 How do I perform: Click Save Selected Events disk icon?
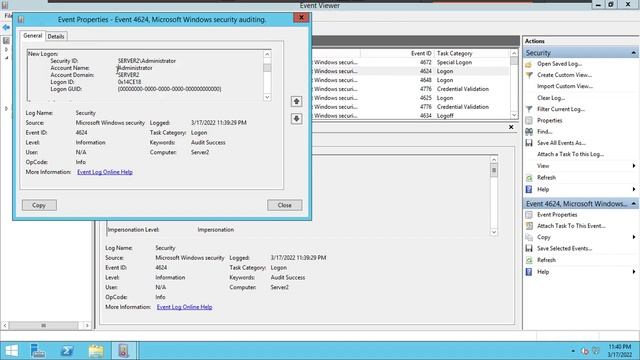pos(529,248)
